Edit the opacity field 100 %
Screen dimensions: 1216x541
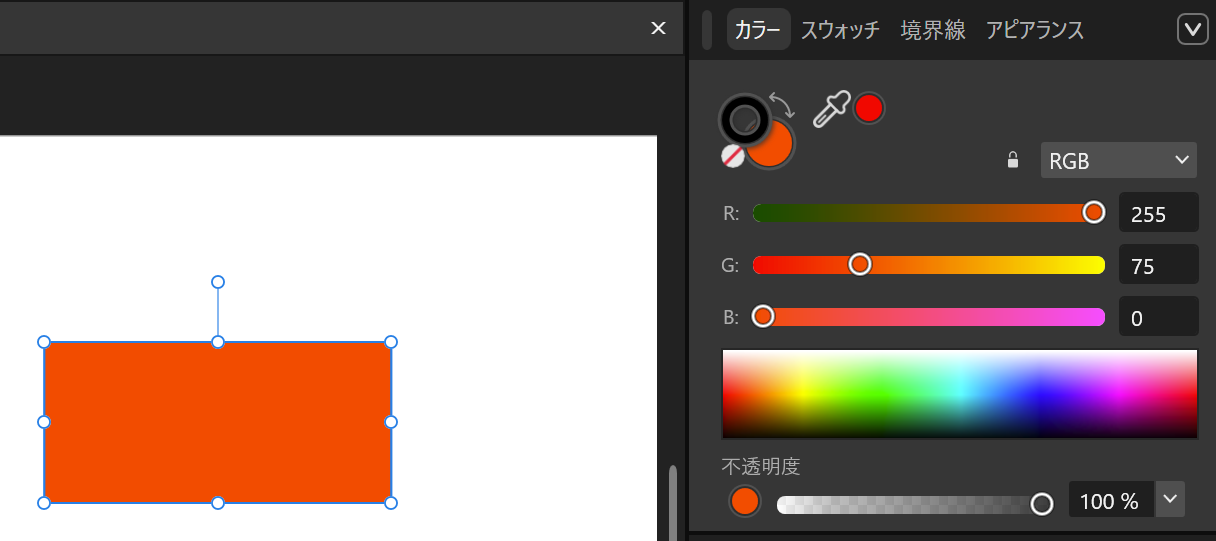(x=1111, y=500)
